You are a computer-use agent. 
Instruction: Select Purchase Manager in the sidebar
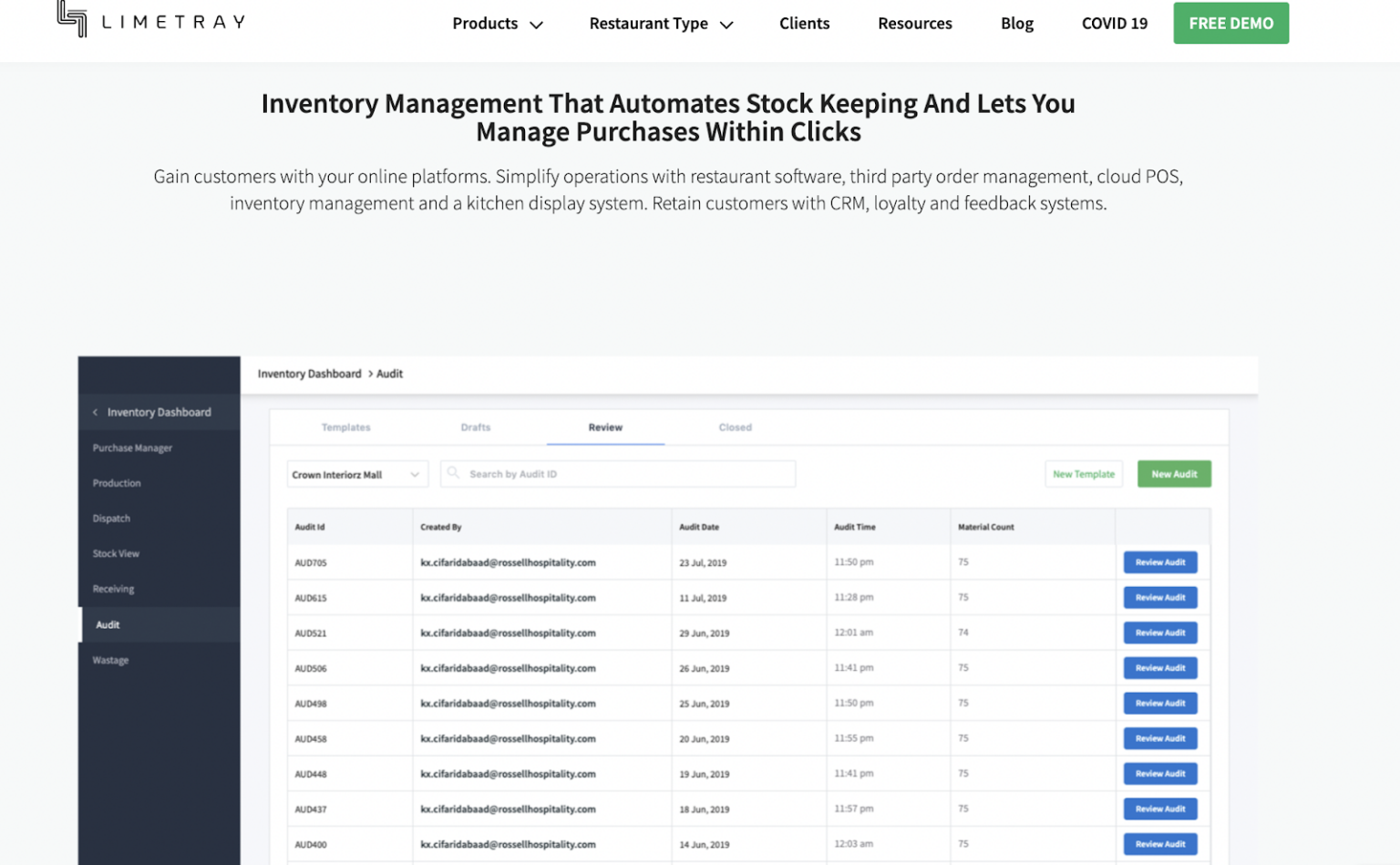[132, 448]
